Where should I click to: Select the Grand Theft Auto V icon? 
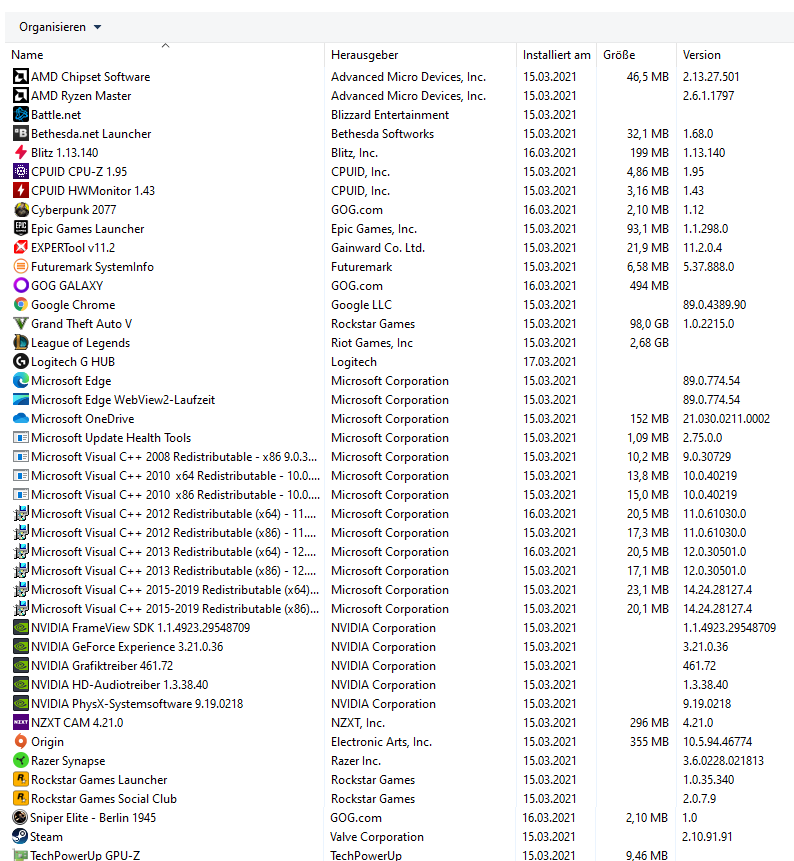21,323
